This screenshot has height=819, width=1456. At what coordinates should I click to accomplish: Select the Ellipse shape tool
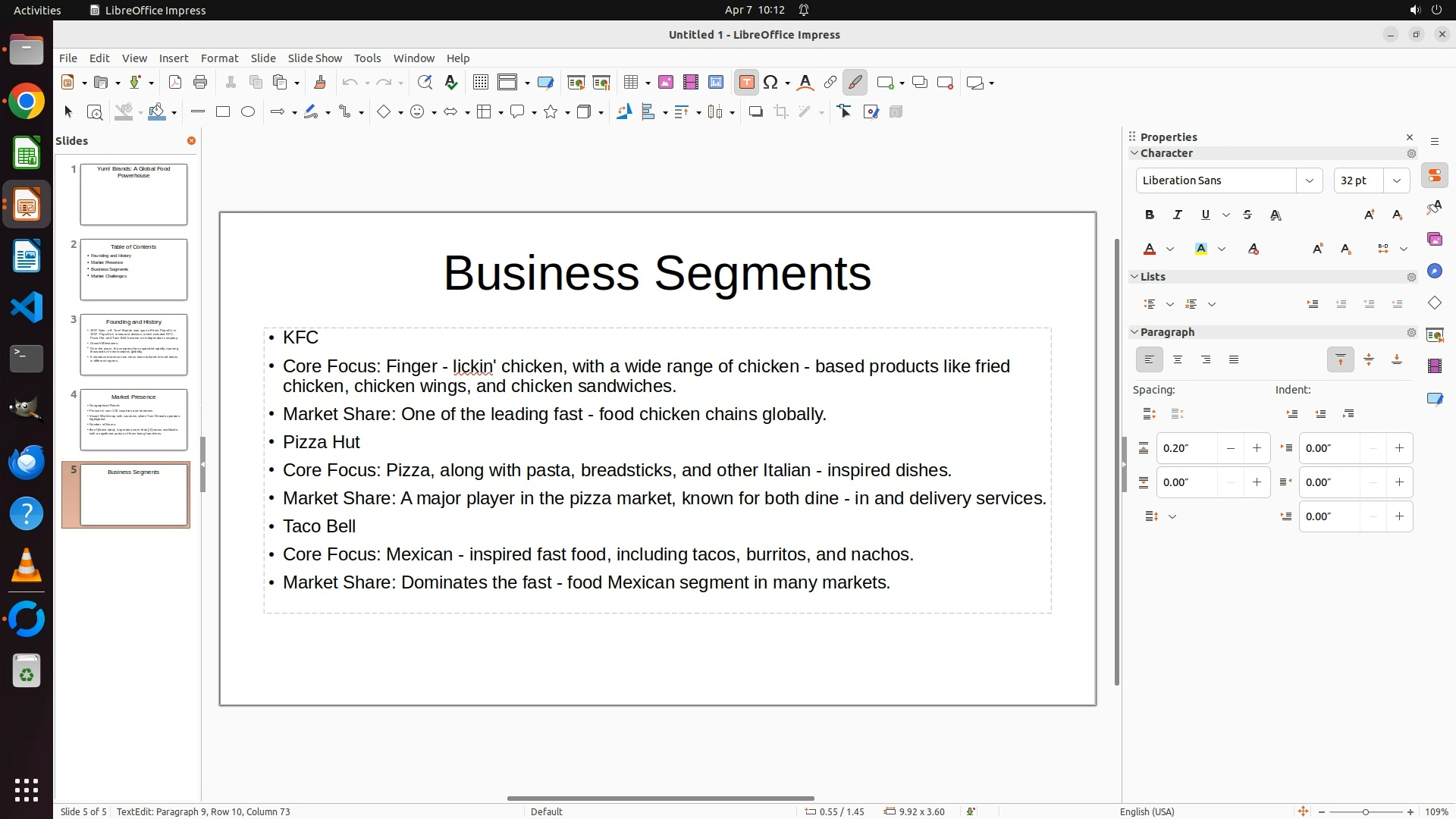tap(248, 112)
